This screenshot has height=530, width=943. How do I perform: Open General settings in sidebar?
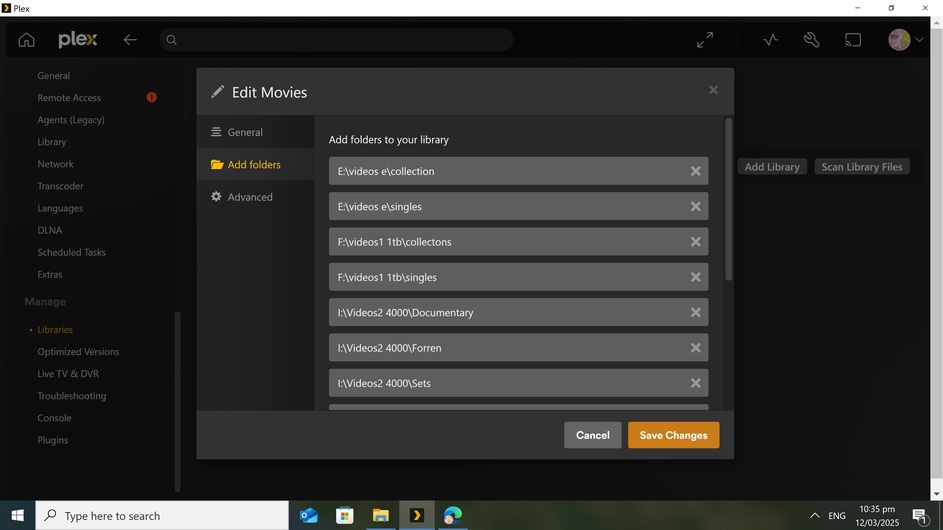(54, 75)
